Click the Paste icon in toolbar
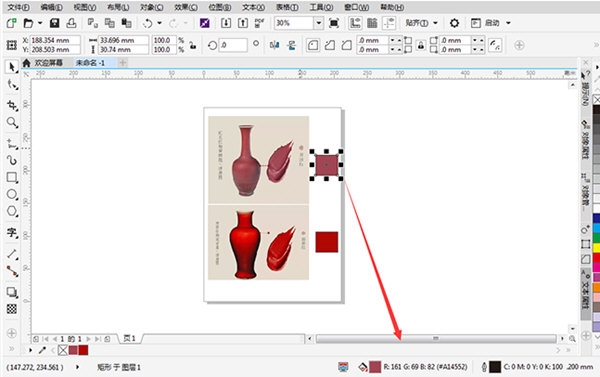600x377 pixels. [126, 23]
